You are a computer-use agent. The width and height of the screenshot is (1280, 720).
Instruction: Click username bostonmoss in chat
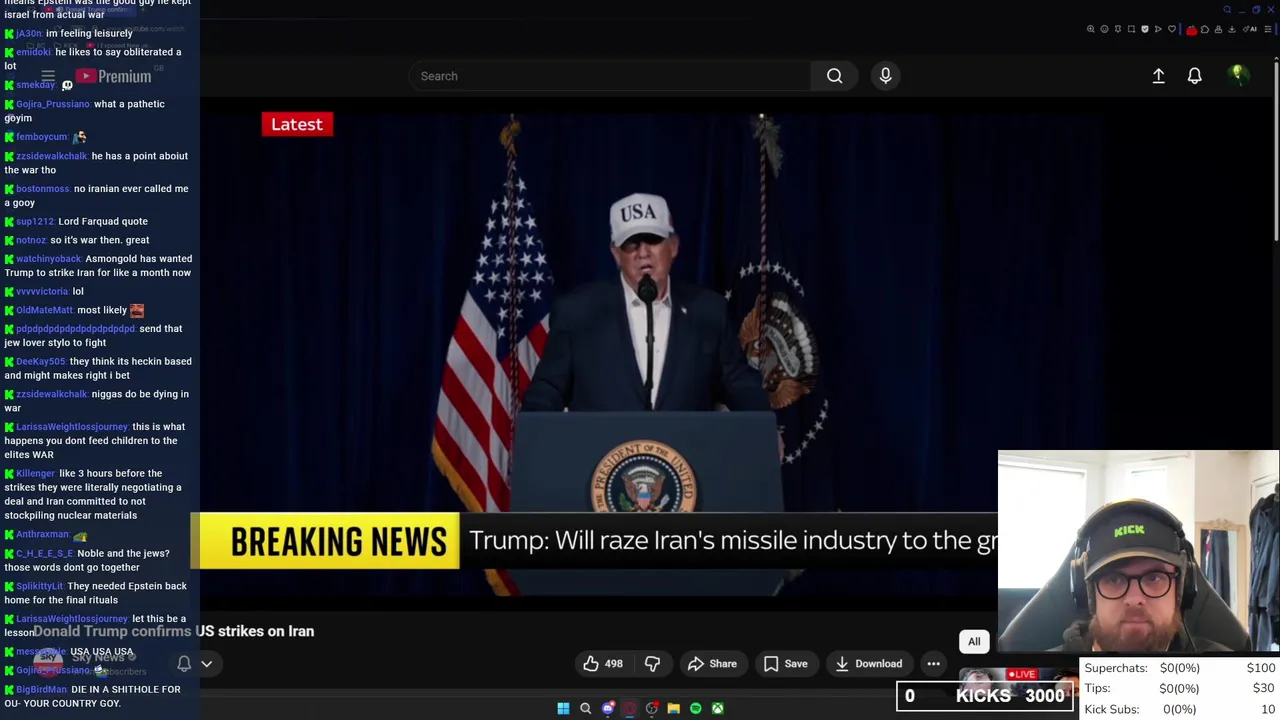[43, 189]
